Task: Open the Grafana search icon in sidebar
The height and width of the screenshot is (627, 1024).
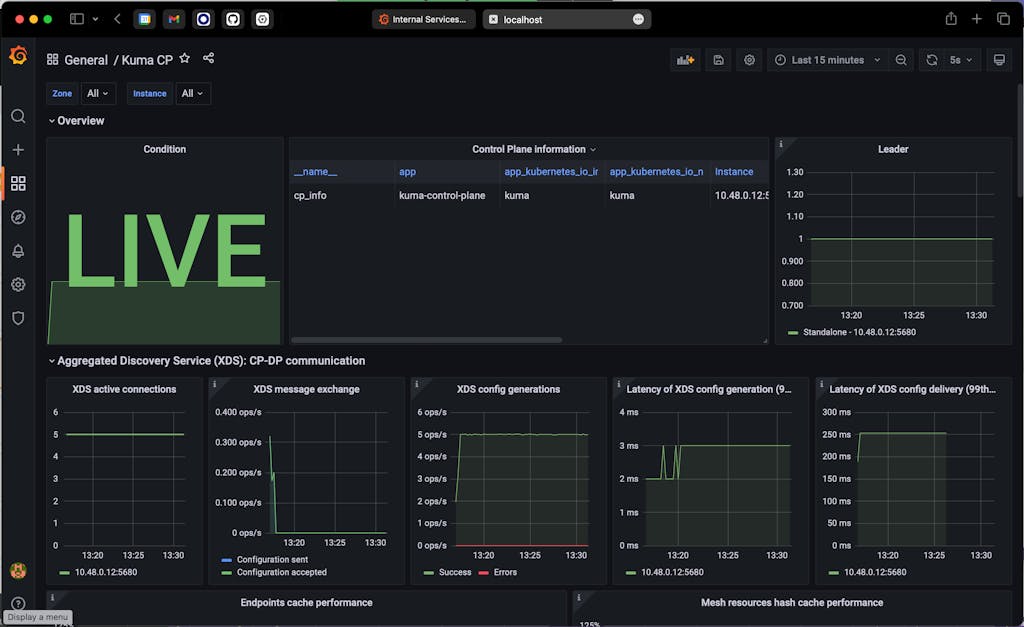Action: pos(18,116)
